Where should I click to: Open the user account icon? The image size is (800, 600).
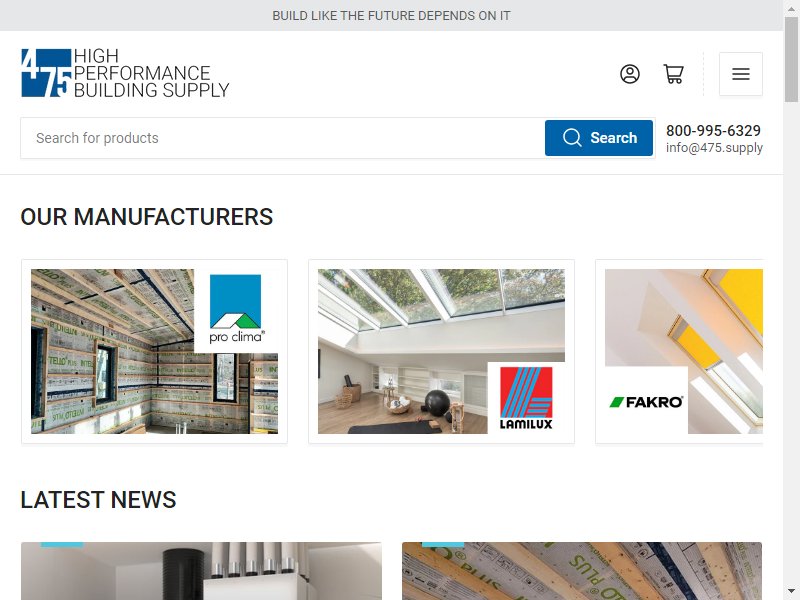coord(630,74)
